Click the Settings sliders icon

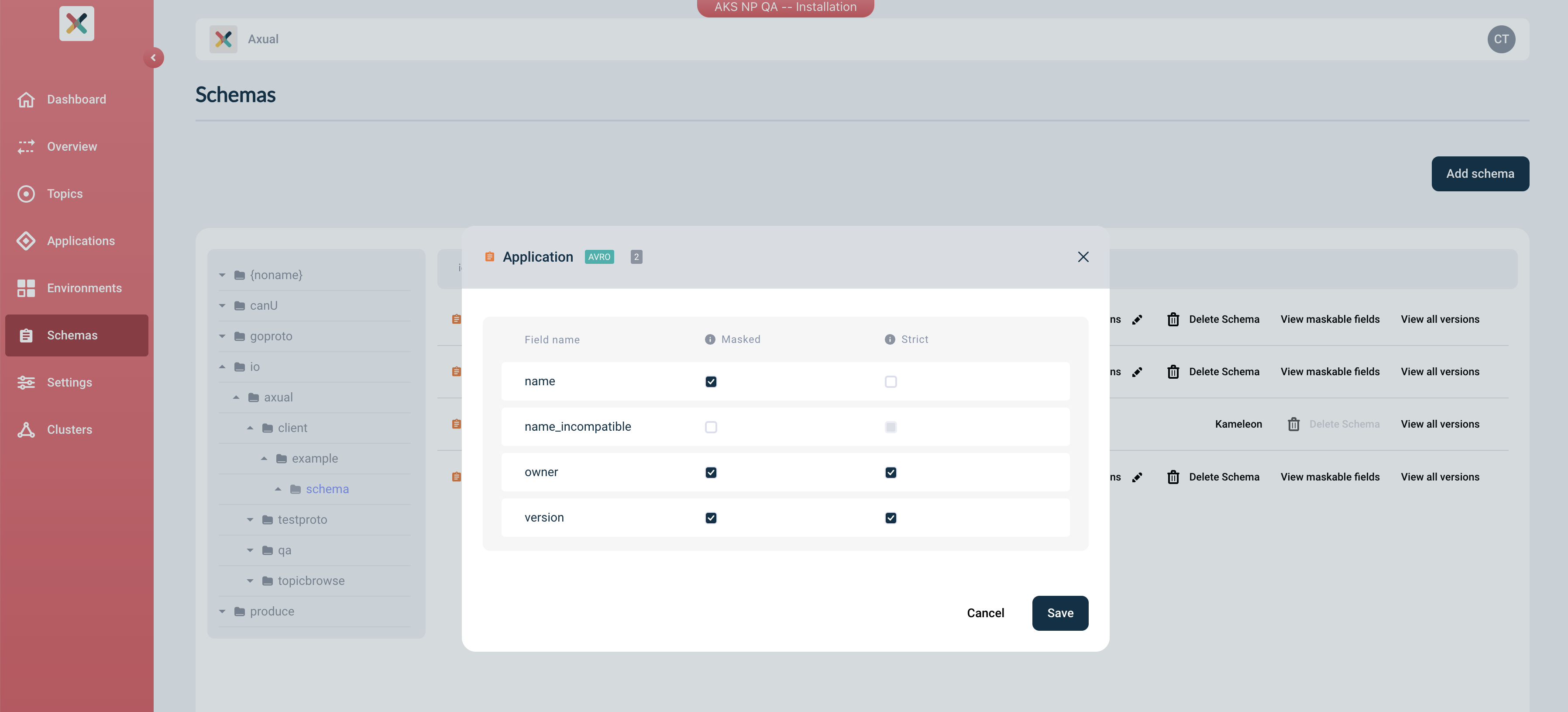point(26,383)
